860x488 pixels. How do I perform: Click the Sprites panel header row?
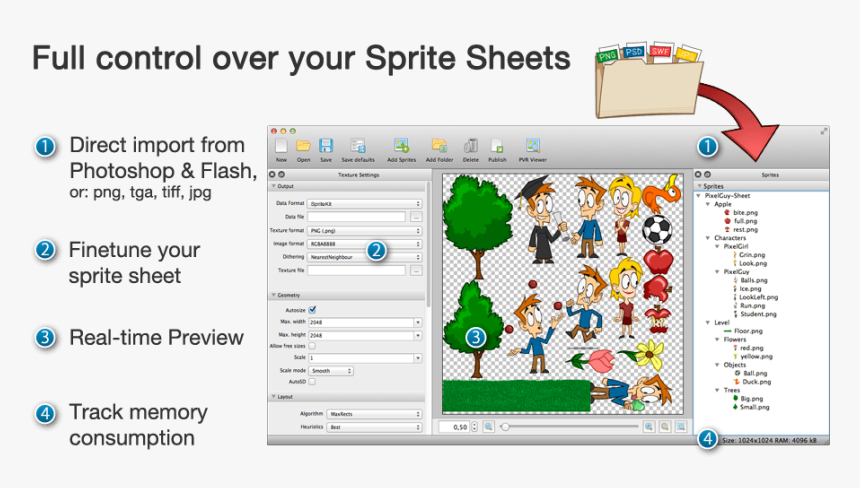(x=762, y=186)
